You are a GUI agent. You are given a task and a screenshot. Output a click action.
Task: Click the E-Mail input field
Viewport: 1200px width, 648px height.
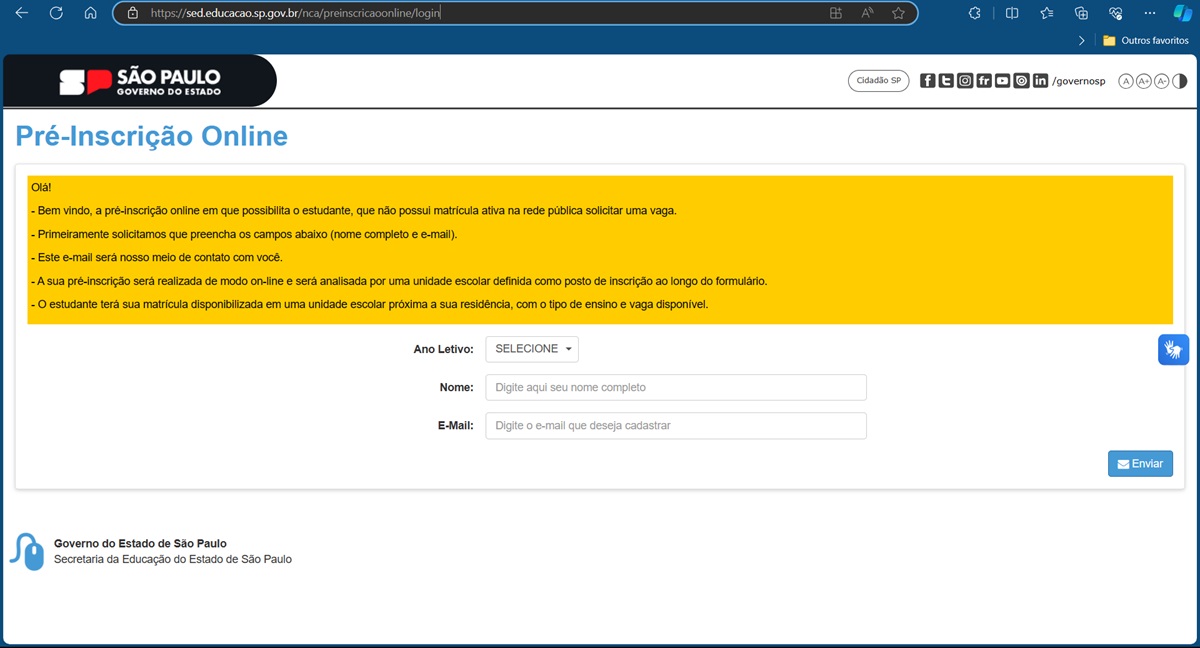point(676,425)
